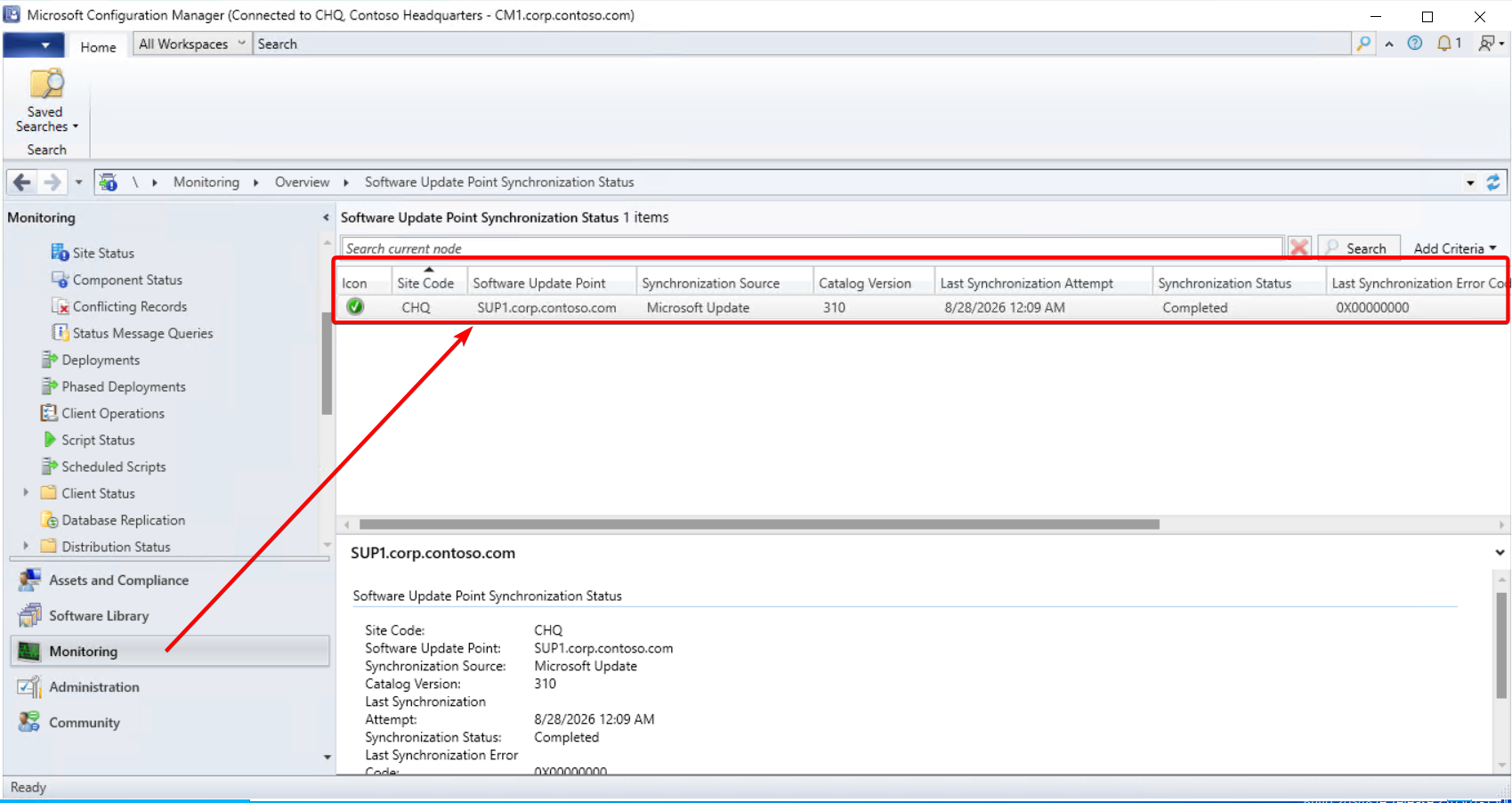
Task: Click the top Search input box
Action: [x=803, y=44]
